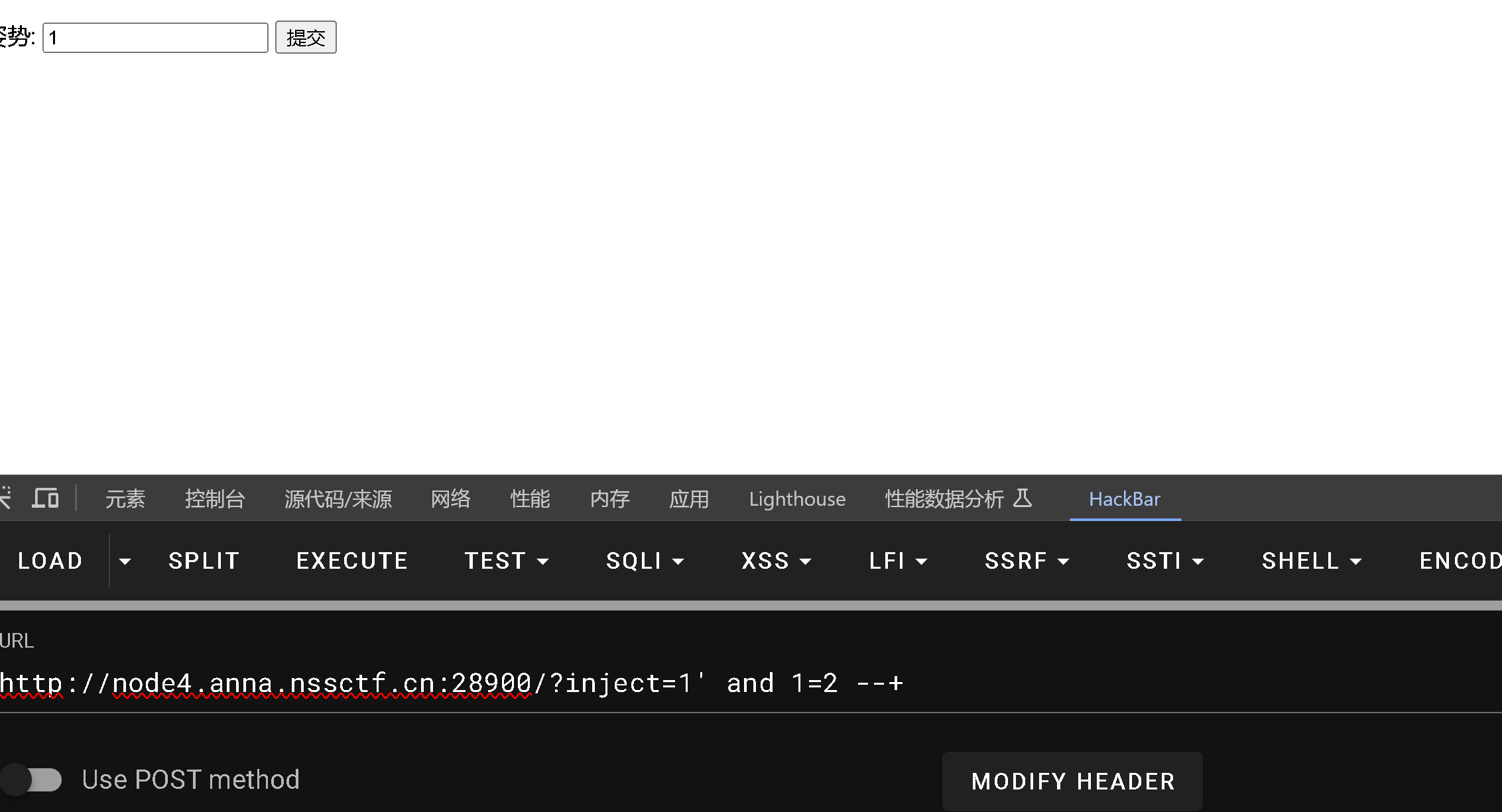1502x812 pixels.
Task: Click the flask icon beside 性能数据分析
Action: point(1023,498)
